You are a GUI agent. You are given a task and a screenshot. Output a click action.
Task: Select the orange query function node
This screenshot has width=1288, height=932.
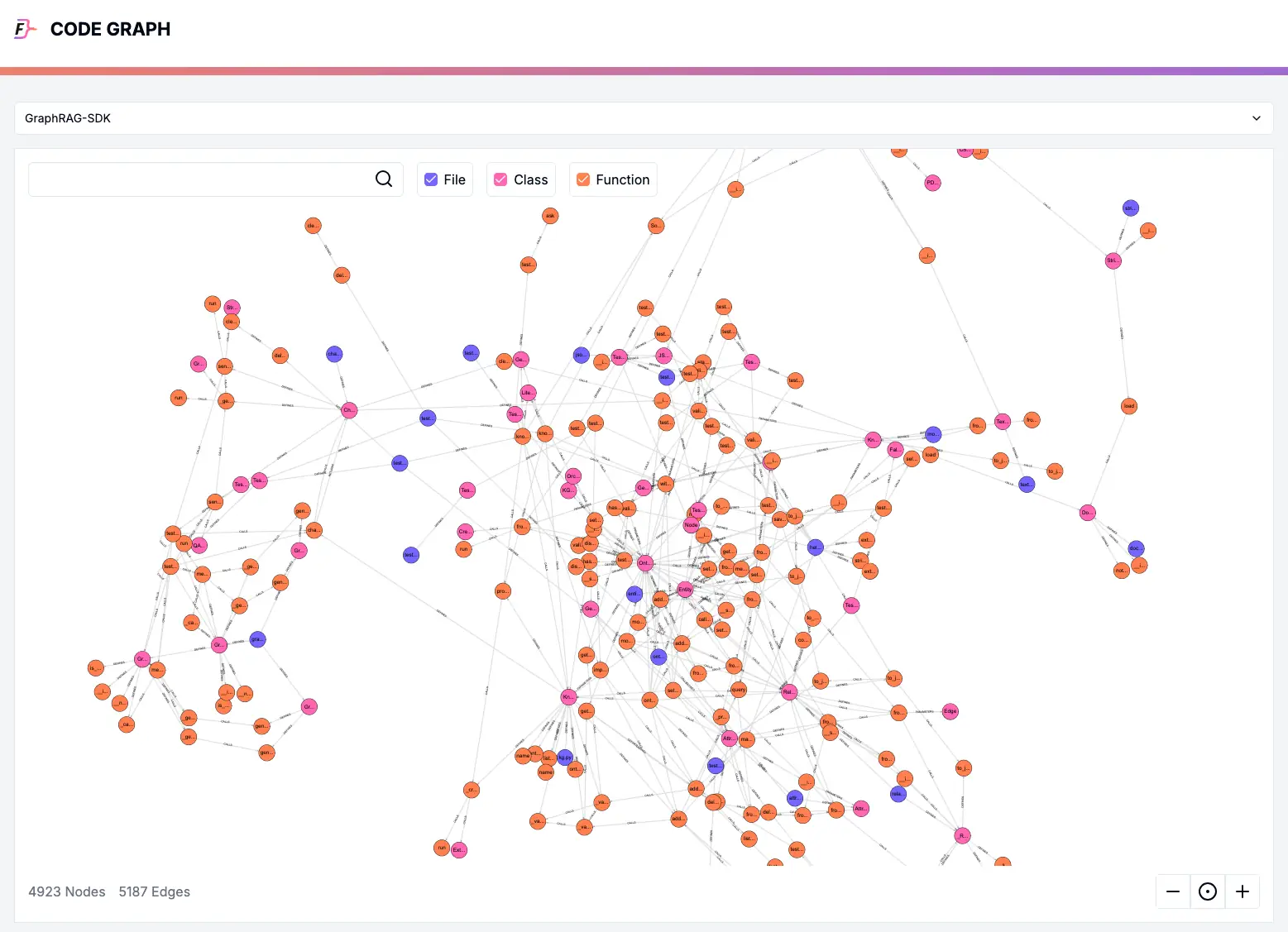click(739, 689)
